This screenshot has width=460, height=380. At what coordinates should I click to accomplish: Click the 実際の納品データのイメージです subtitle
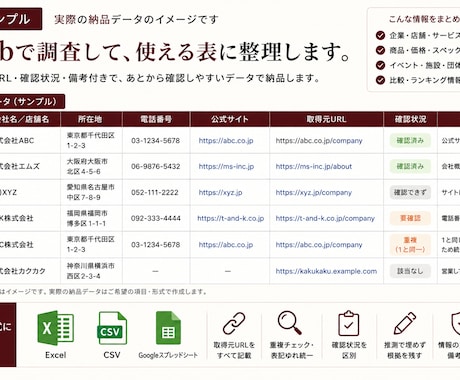click(x=136, y=19)
